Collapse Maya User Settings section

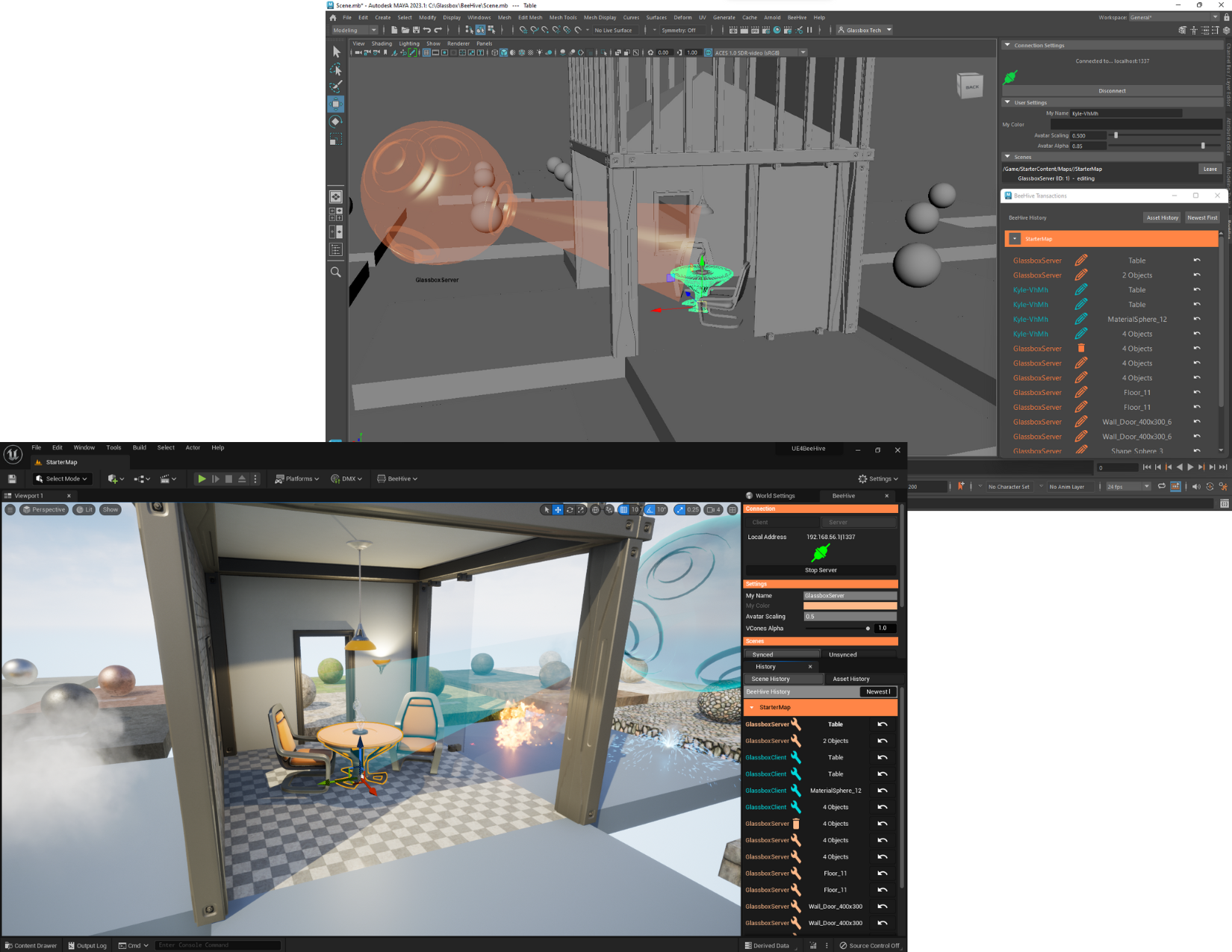pyautogui.click(x=1007, y=102)
